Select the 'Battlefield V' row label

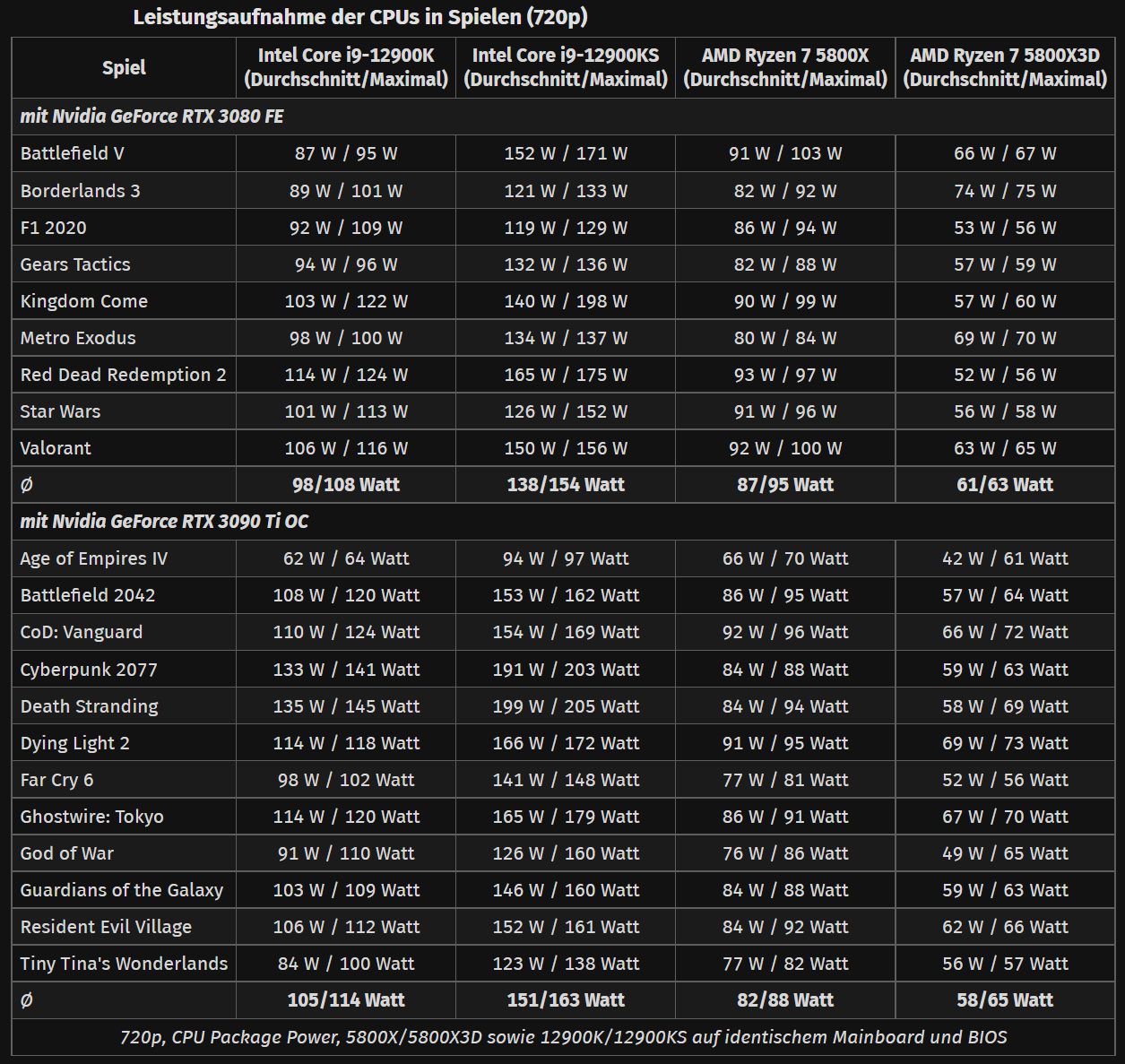pos(73,153)
